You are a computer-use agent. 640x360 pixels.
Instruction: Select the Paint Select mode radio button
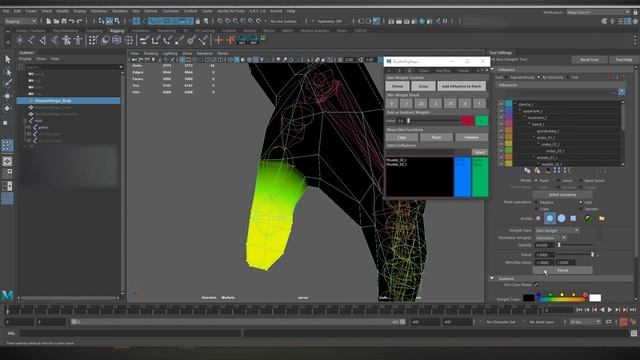click(x=581, y=180)
